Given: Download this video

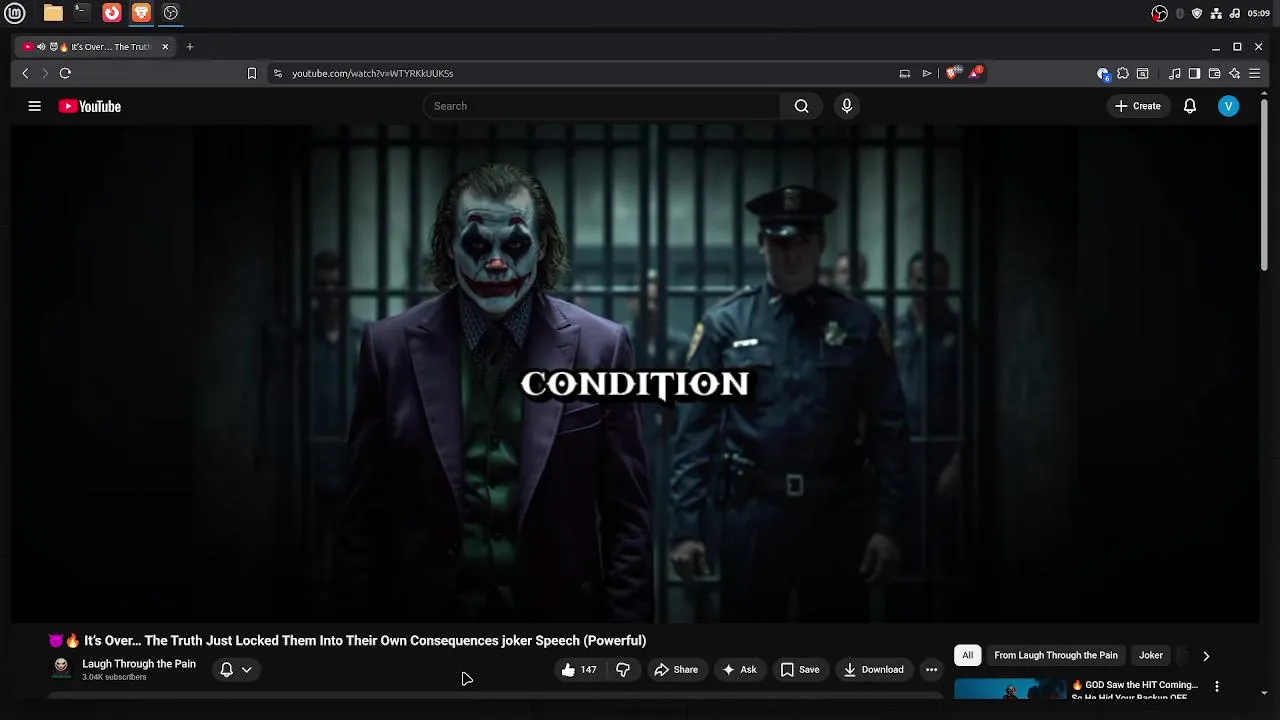Looking at the screenshot, I should (873, 670).
